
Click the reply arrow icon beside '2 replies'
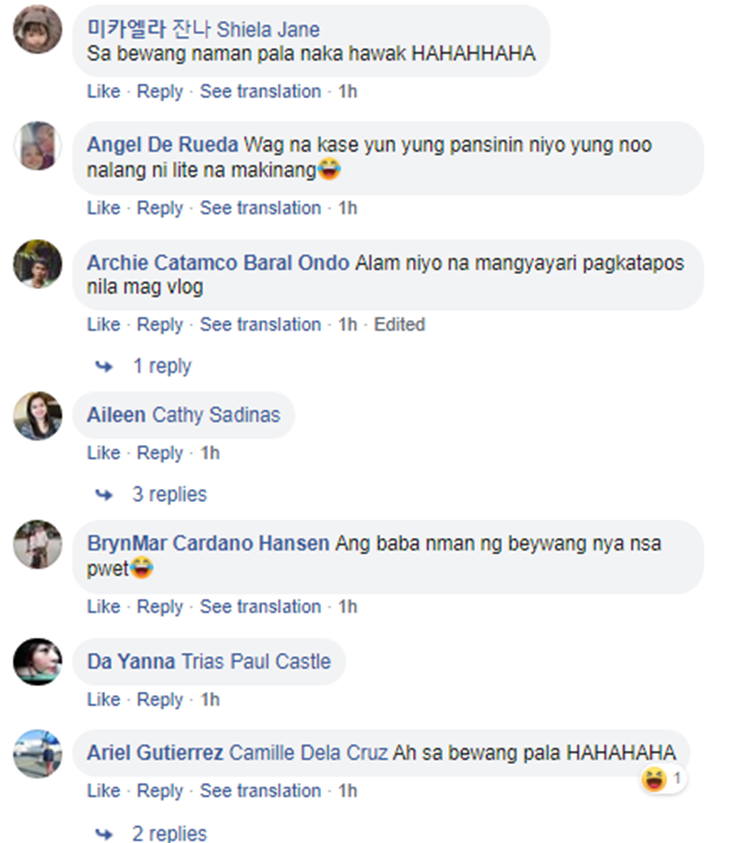(x=104, y=834)
